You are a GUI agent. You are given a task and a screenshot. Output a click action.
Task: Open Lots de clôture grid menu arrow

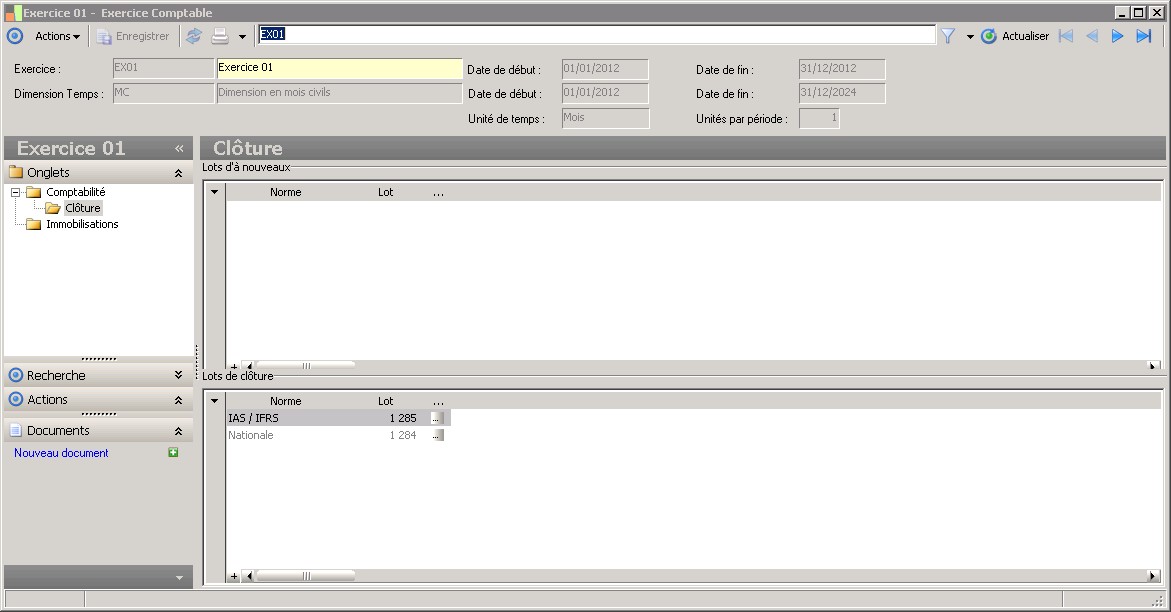[214, 401]
